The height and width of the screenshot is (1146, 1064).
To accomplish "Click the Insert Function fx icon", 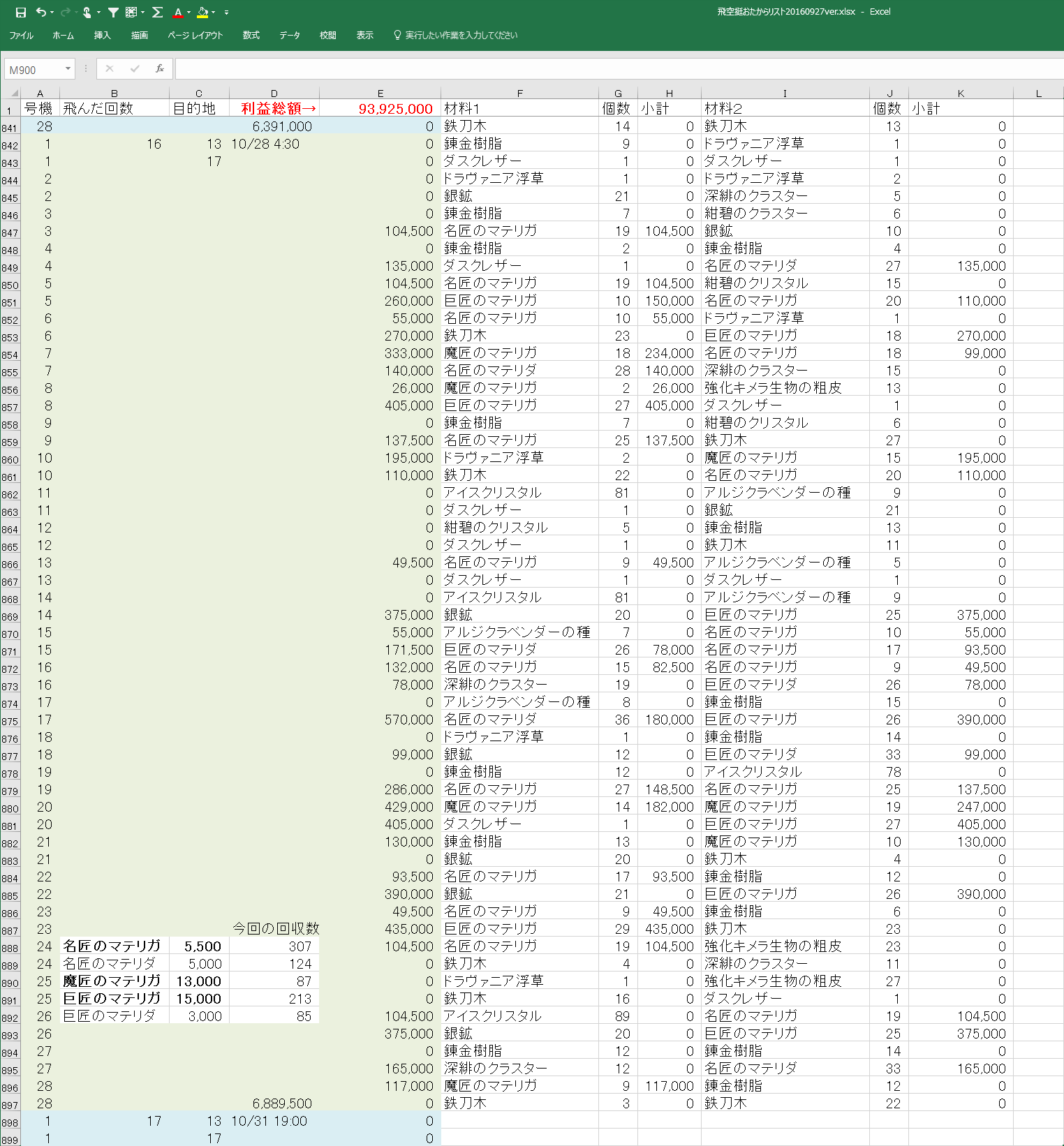I will point(160,68).
